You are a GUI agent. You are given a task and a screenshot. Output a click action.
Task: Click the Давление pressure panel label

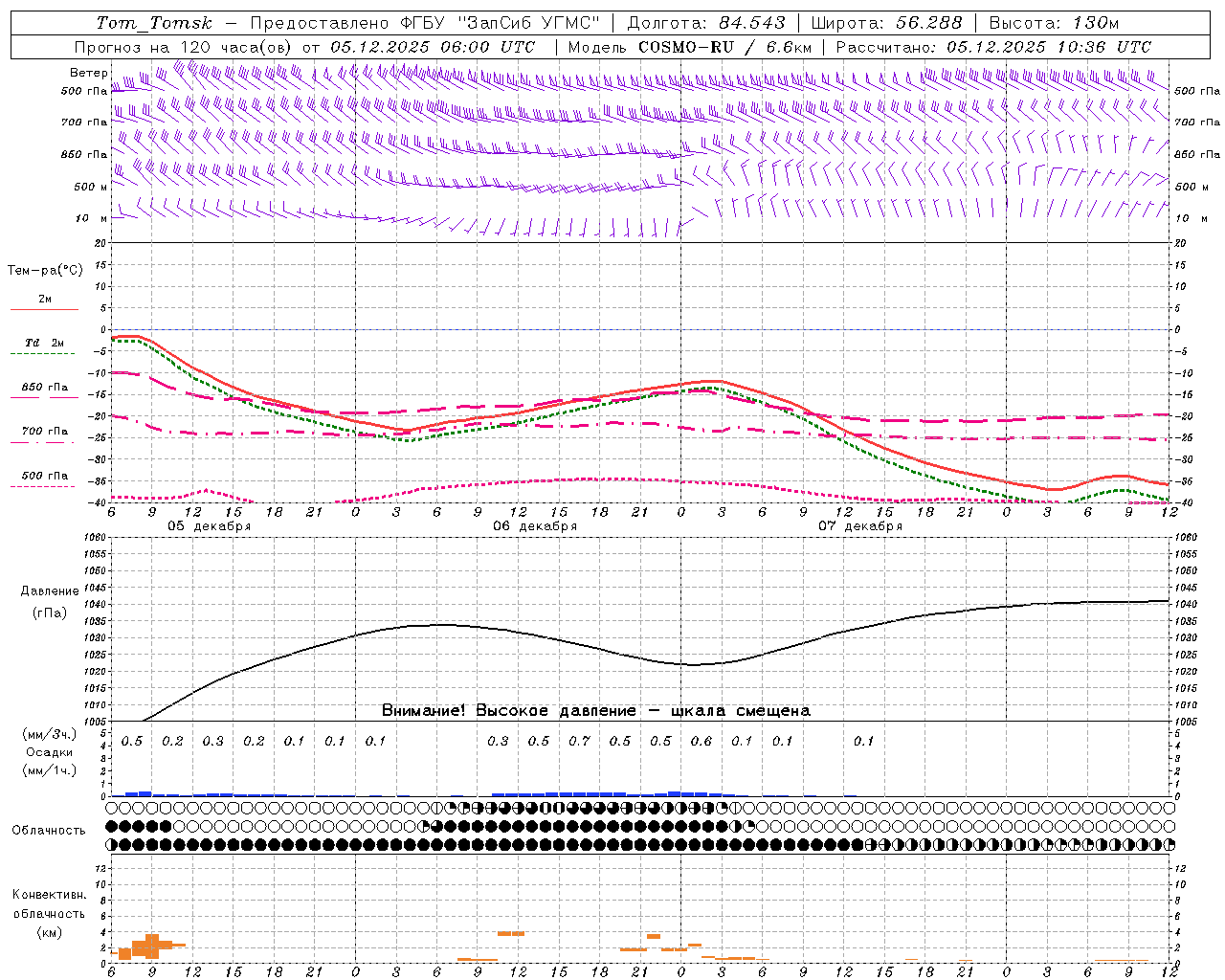pyautogui.click(x=50, y=591)
